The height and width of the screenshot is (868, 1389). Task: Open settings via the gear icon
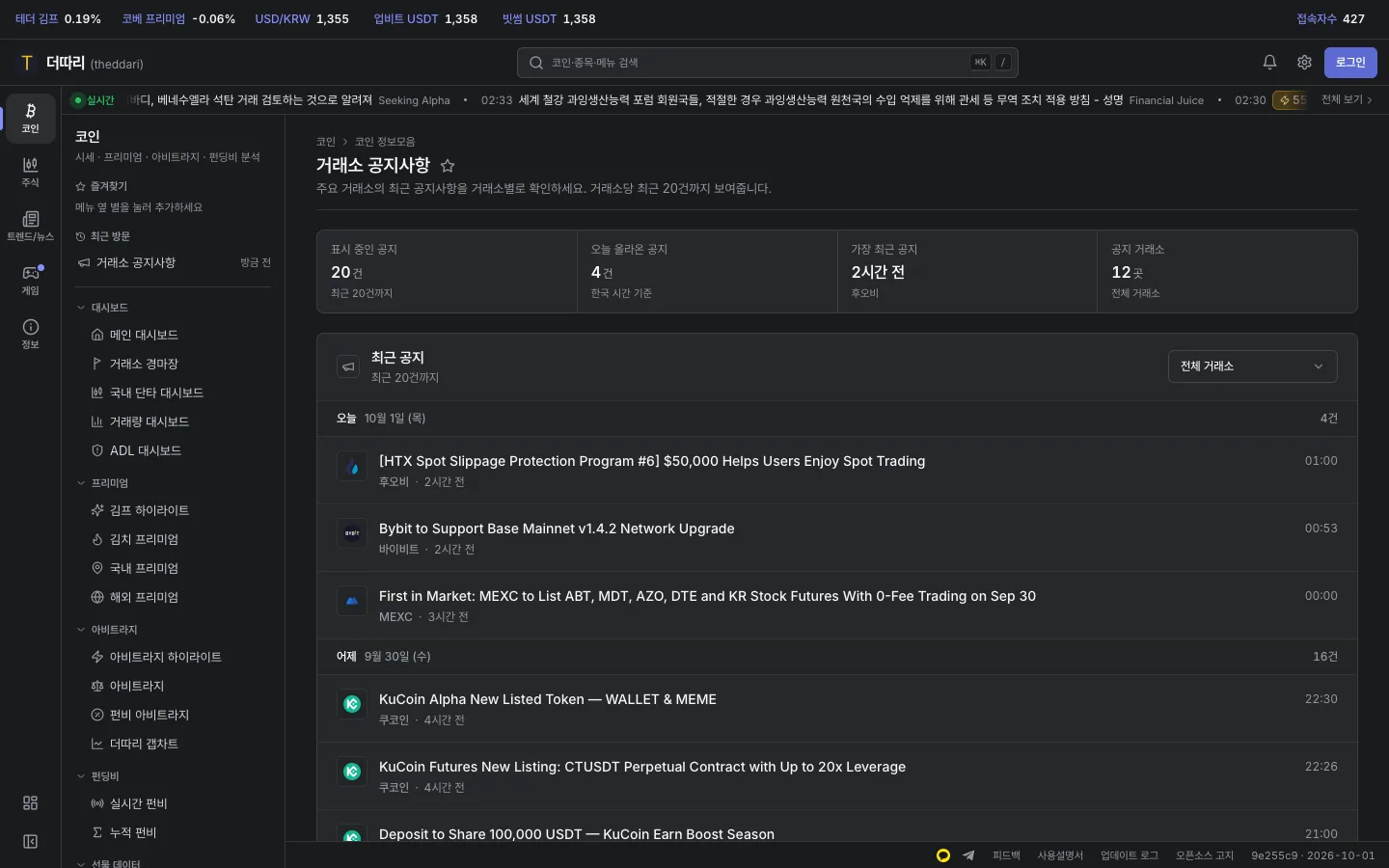click(1304, 63)
